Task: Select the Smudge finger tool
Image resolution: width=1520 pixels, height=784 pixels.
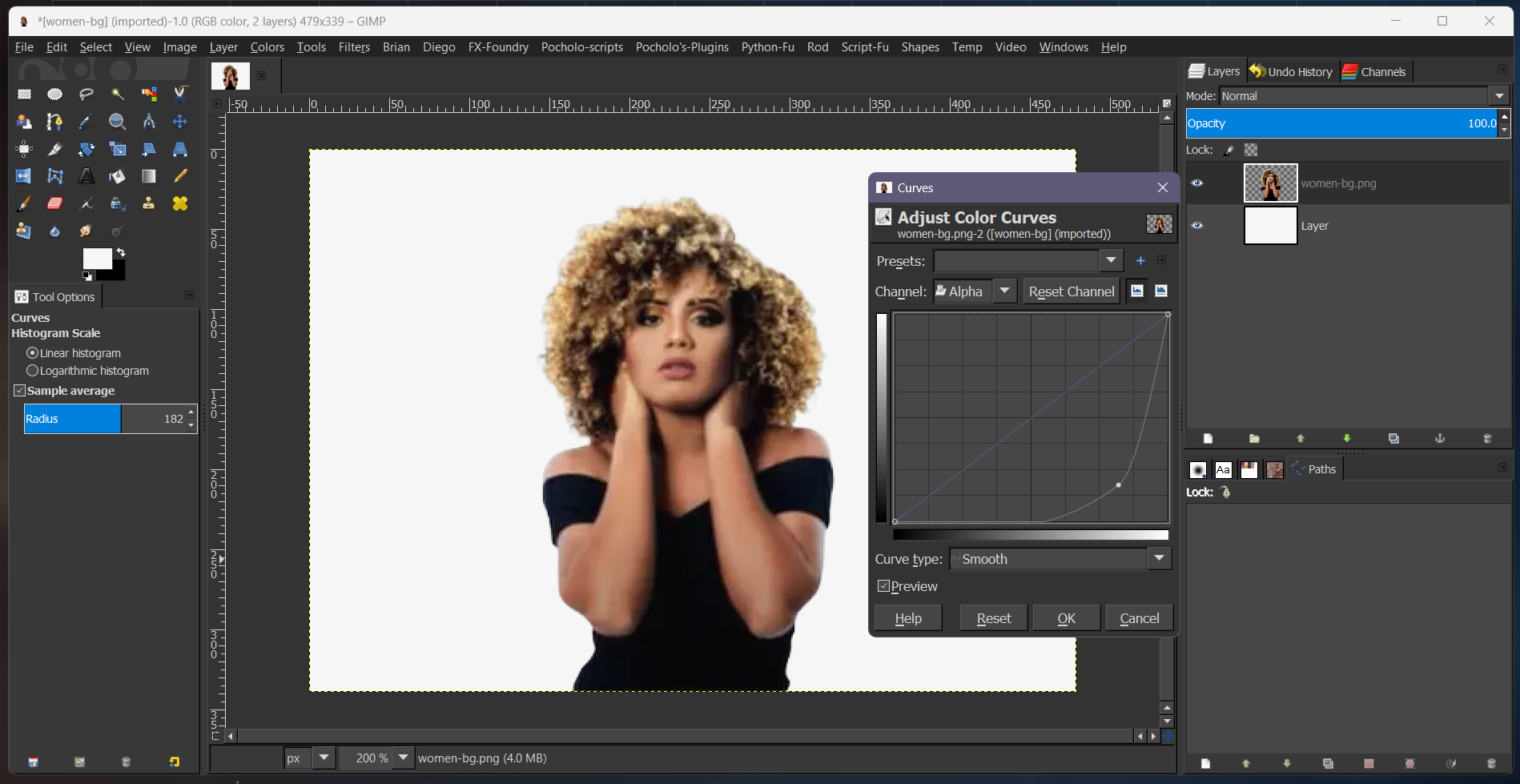Action: [86, 231]
